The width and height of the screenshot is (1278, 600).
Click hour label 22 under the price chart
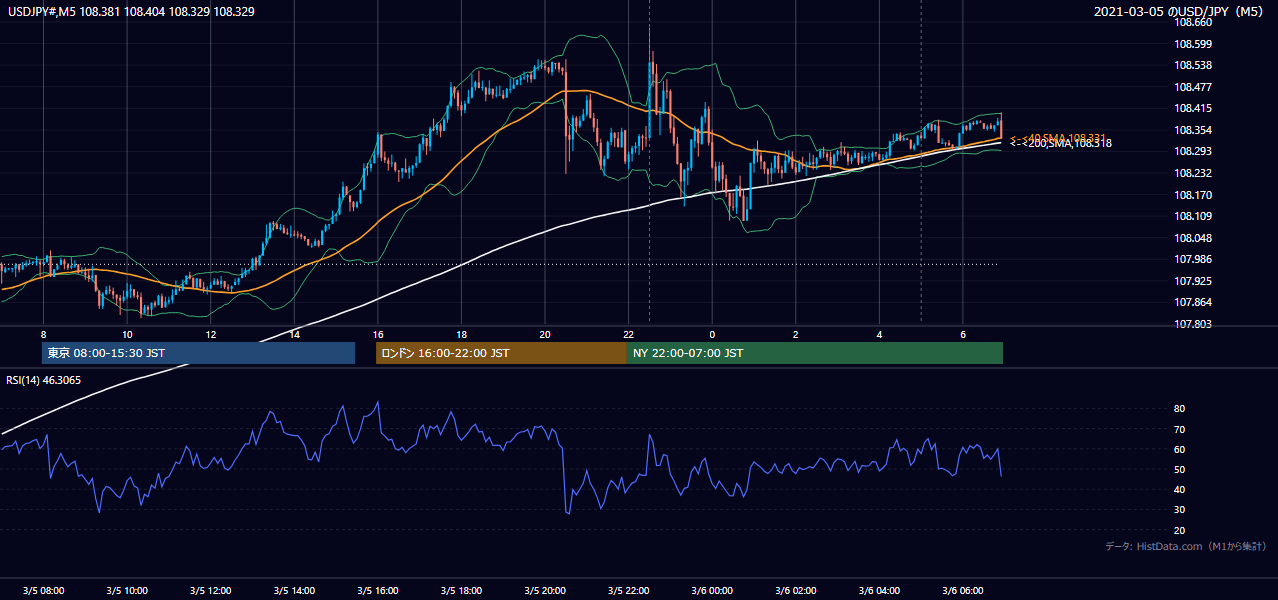pyautogui.click(x=628, y=334)
